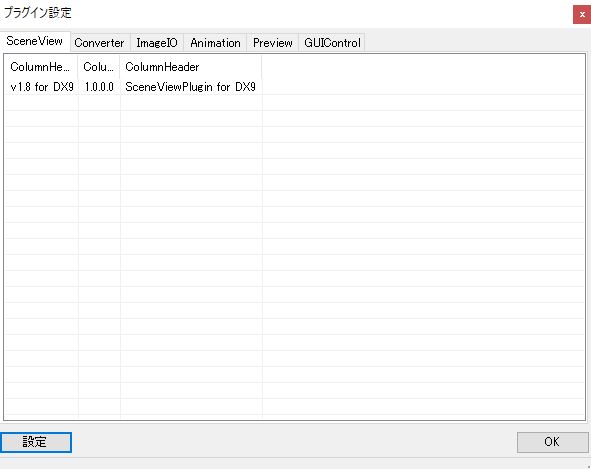Click the divider after the Colu... header
591x469 pixels.
click(x=120, y=67)
